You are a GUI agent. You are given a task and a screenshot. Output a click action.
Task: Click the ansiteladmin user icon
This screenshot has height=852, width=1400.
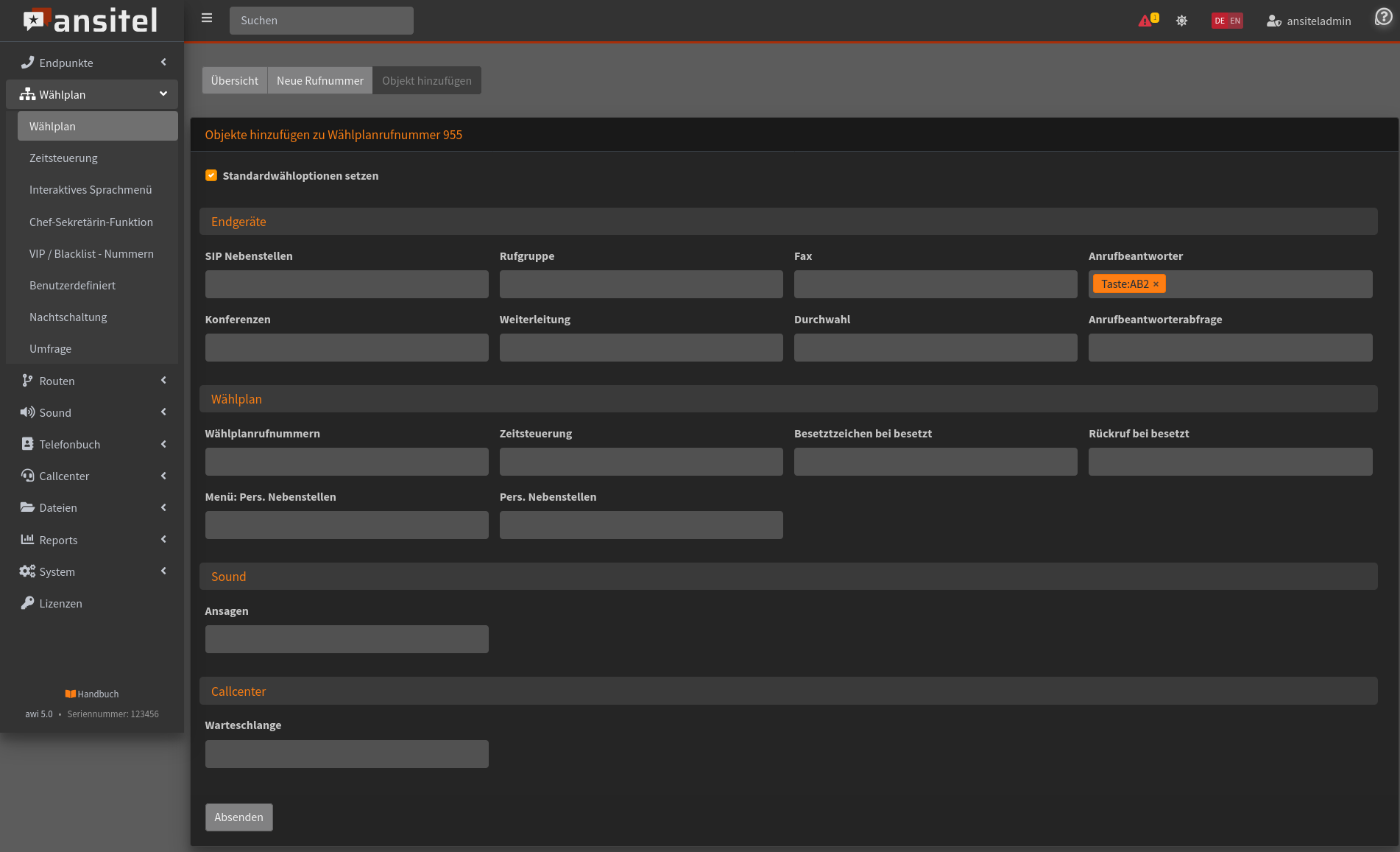pos(1273,21)
